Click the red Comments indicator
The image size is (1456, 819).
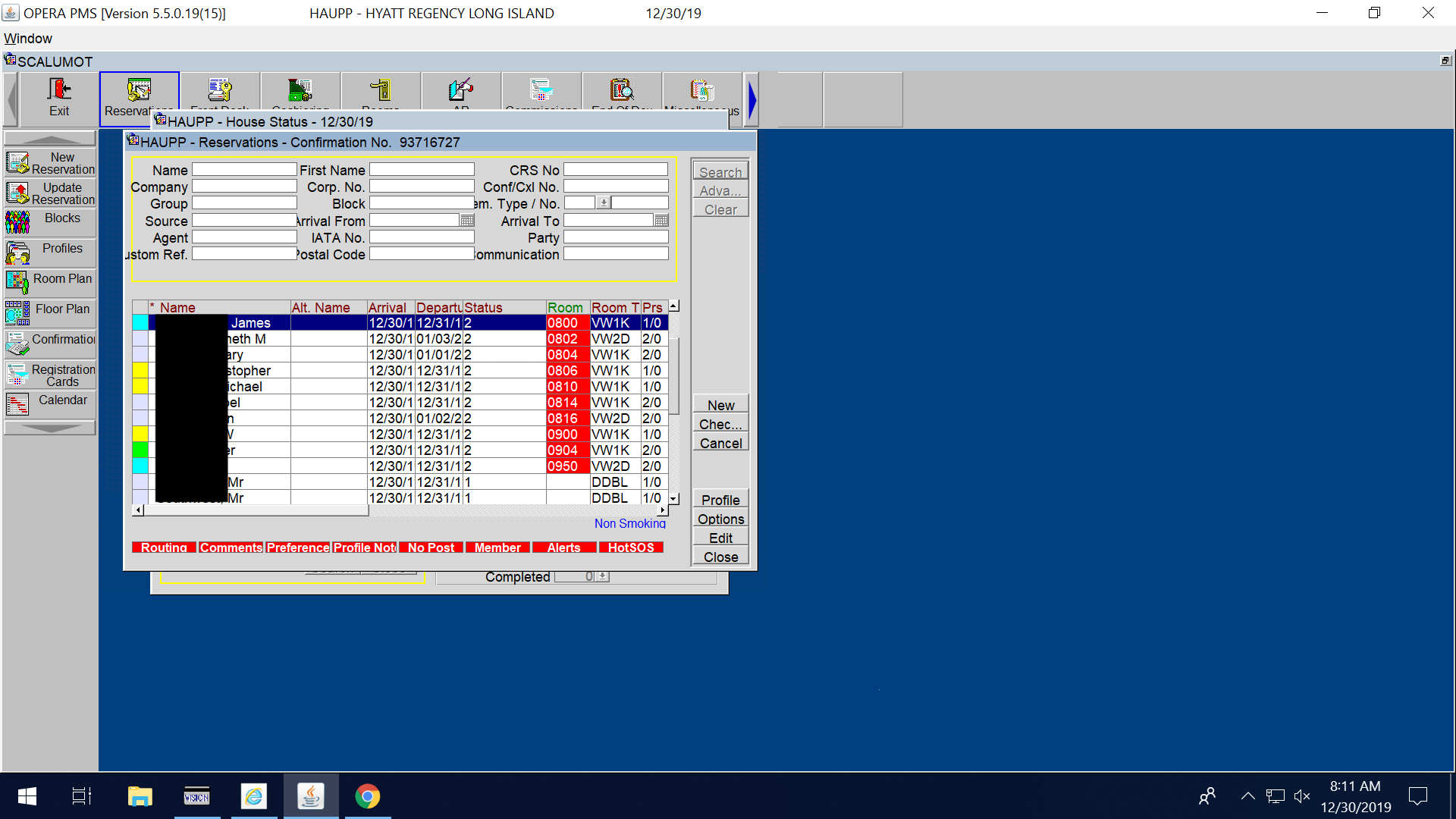click(x=231, y=548)
